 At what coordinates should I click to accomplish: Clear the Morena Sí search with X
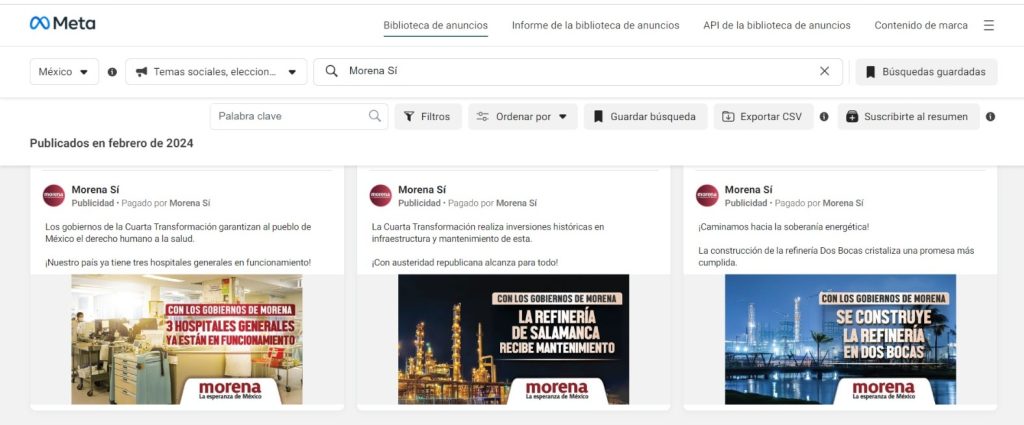824,71
